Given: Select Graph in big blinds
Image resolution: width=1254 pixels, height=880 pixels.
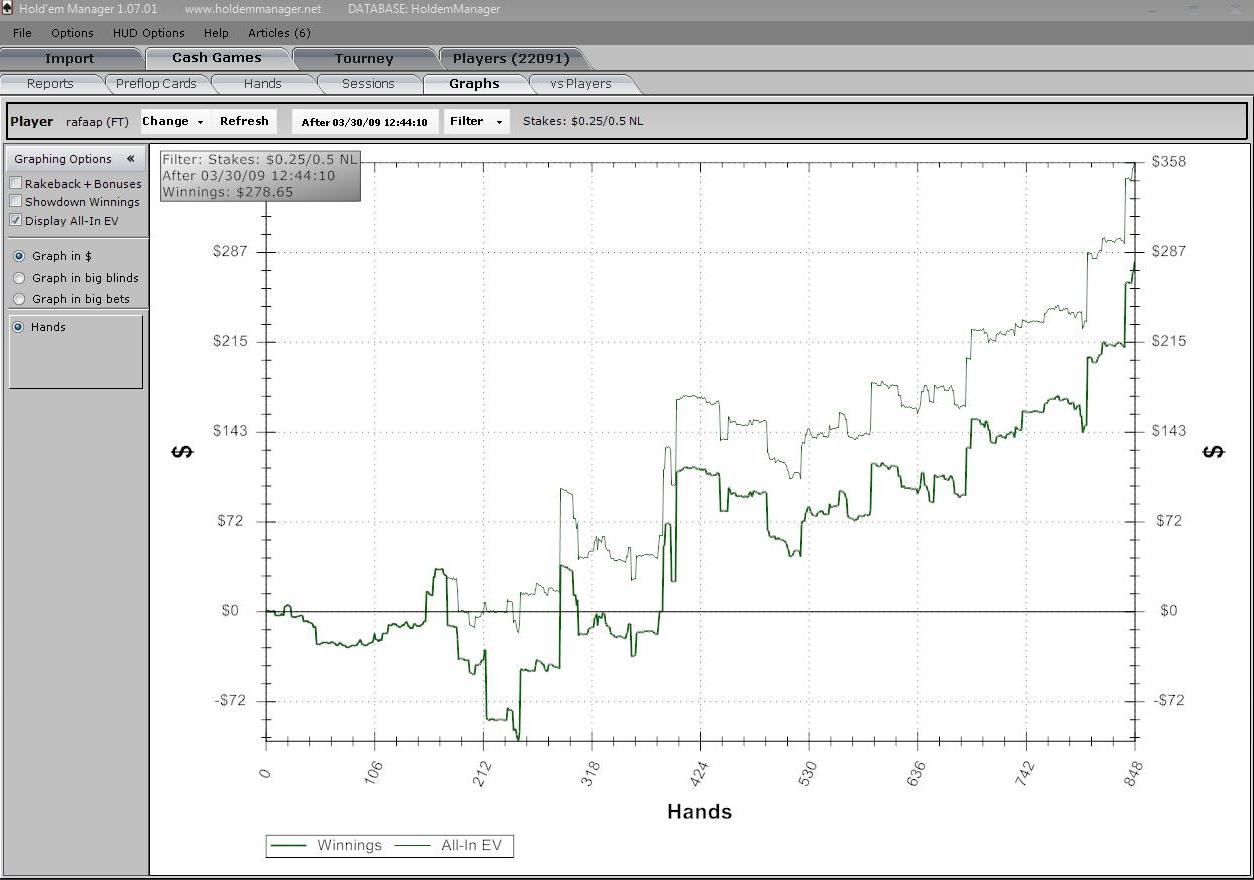Looking at the screenshot, I should (x=19, y=278).
